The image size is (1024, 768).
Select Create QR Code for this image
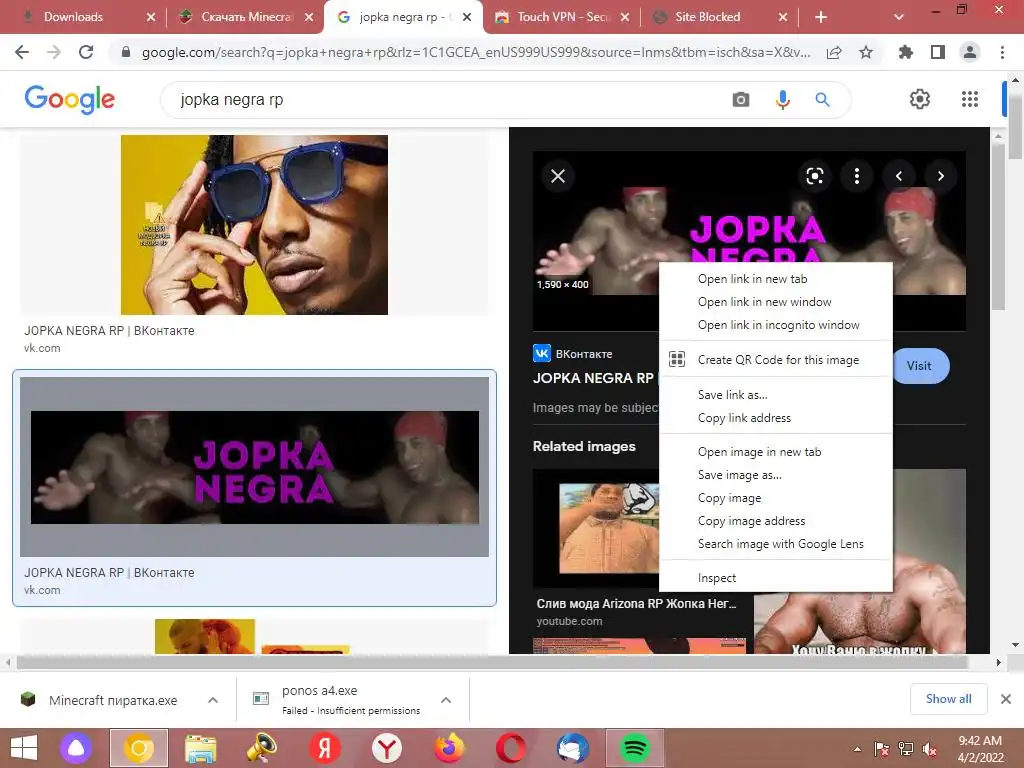[776, 360]
